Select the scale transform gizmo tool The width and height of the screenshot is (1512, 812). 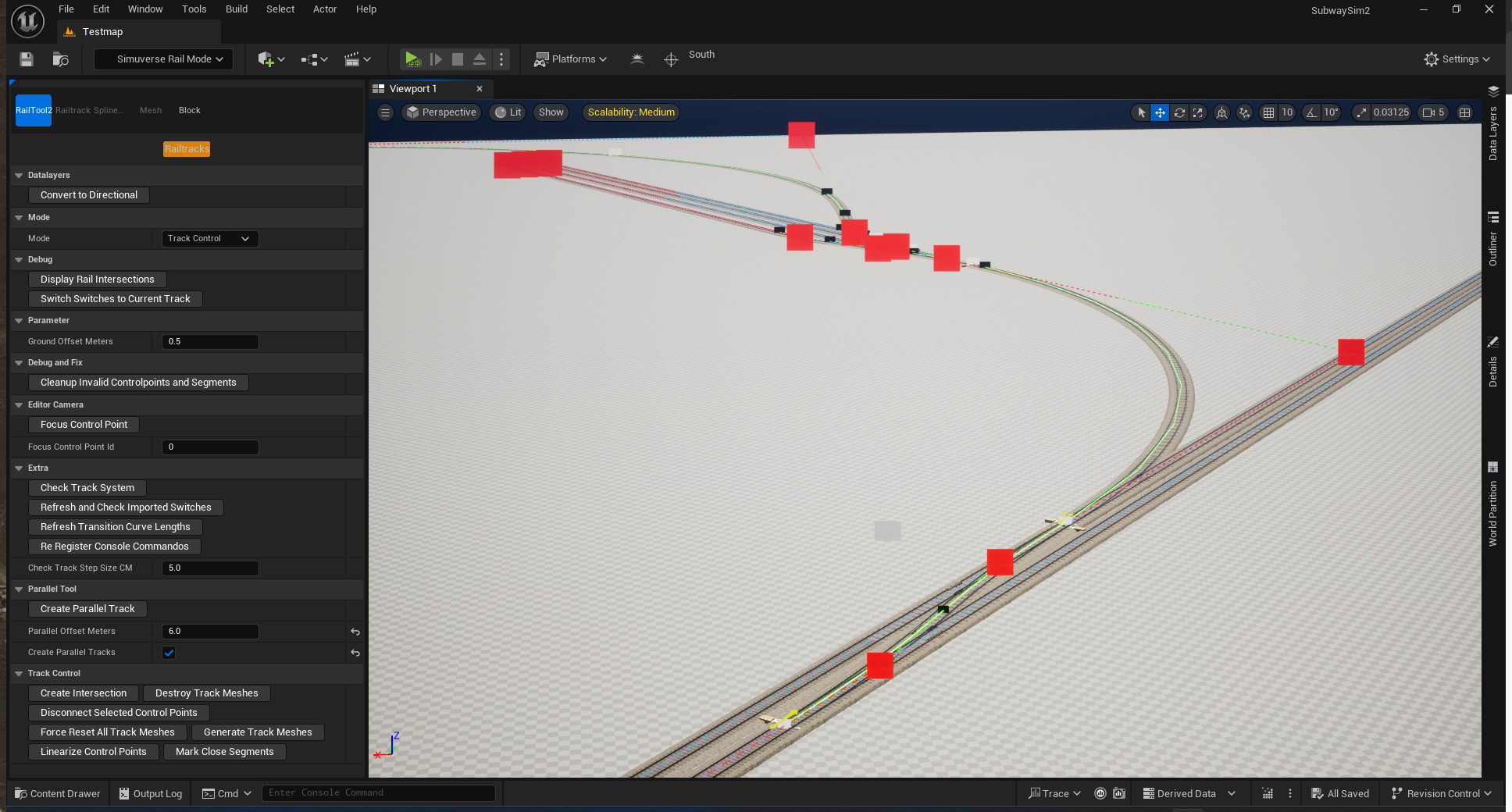(1198, 112)
